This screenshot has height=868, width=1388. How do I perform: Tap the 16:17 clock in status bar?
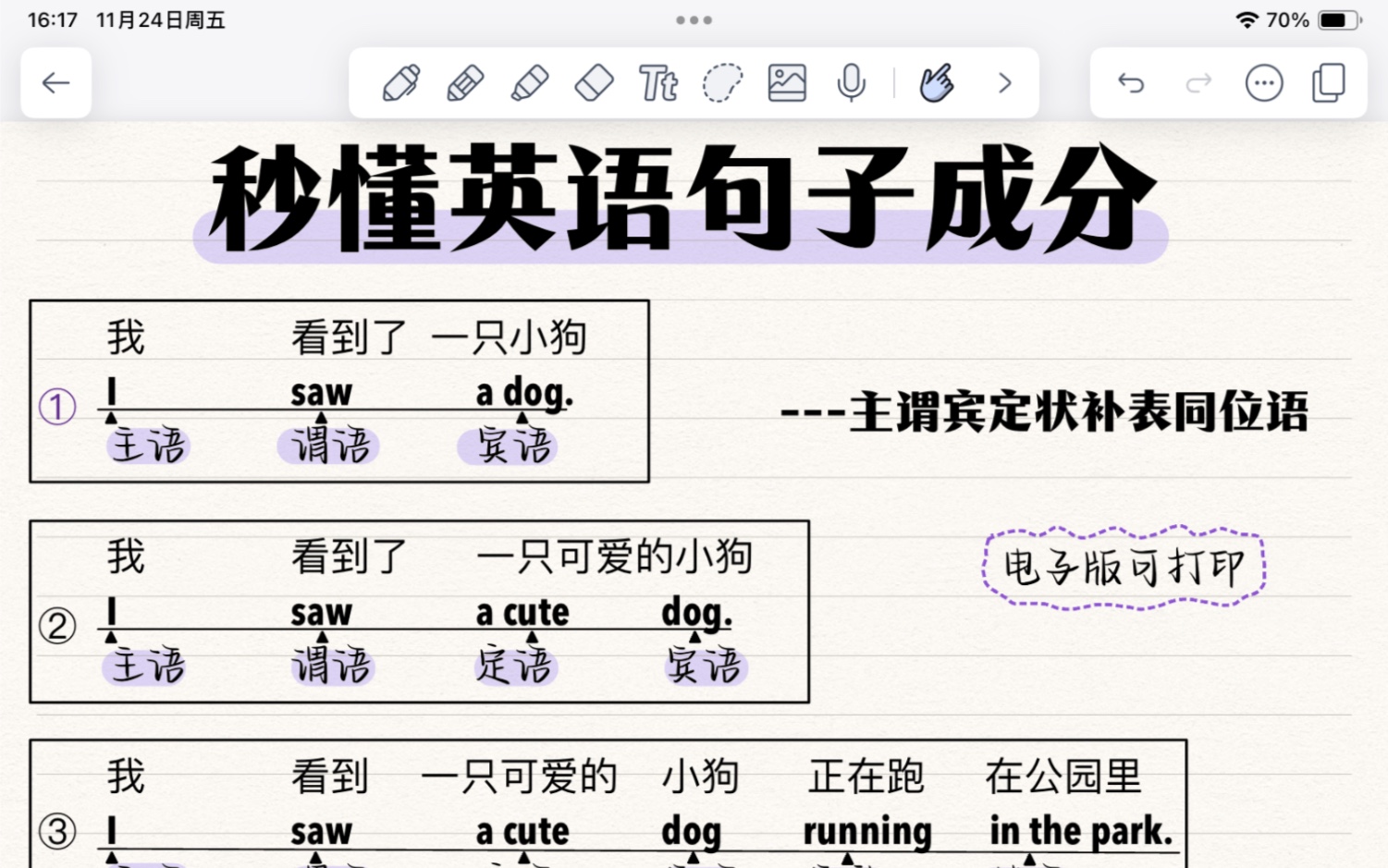point(53,19)
